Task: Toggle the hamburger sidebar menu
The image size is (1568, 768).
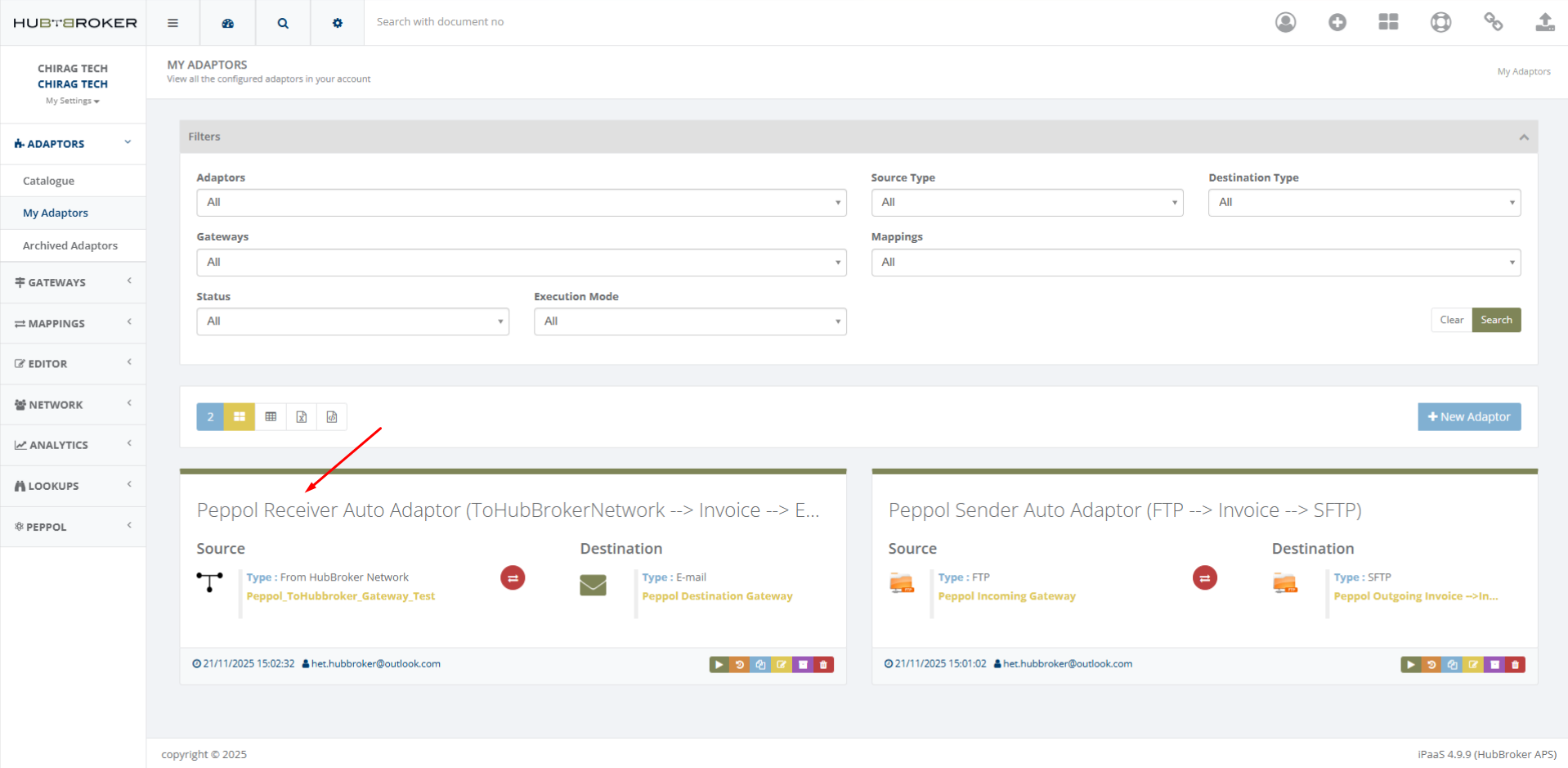Action: [x=172, y=23]
